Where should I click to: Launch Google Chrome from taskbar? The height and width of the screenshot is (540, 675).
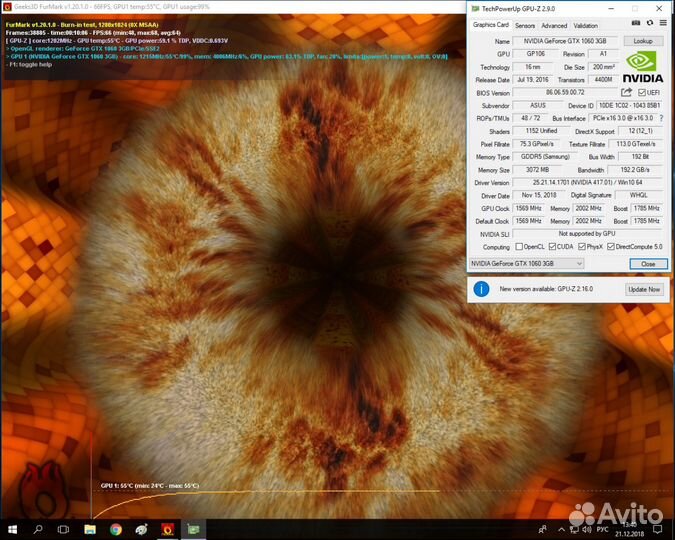click(x=115, y=529)
